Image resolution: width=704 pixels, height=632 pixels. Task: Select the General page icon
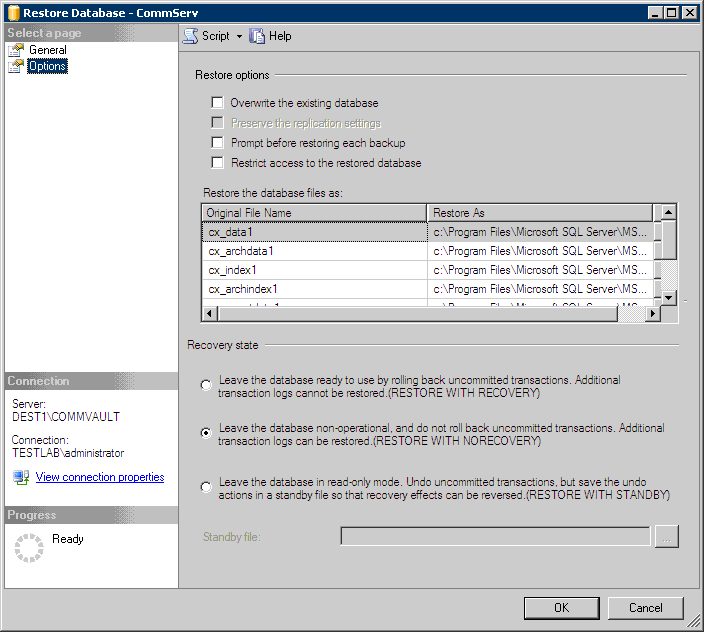pos(16,50)
